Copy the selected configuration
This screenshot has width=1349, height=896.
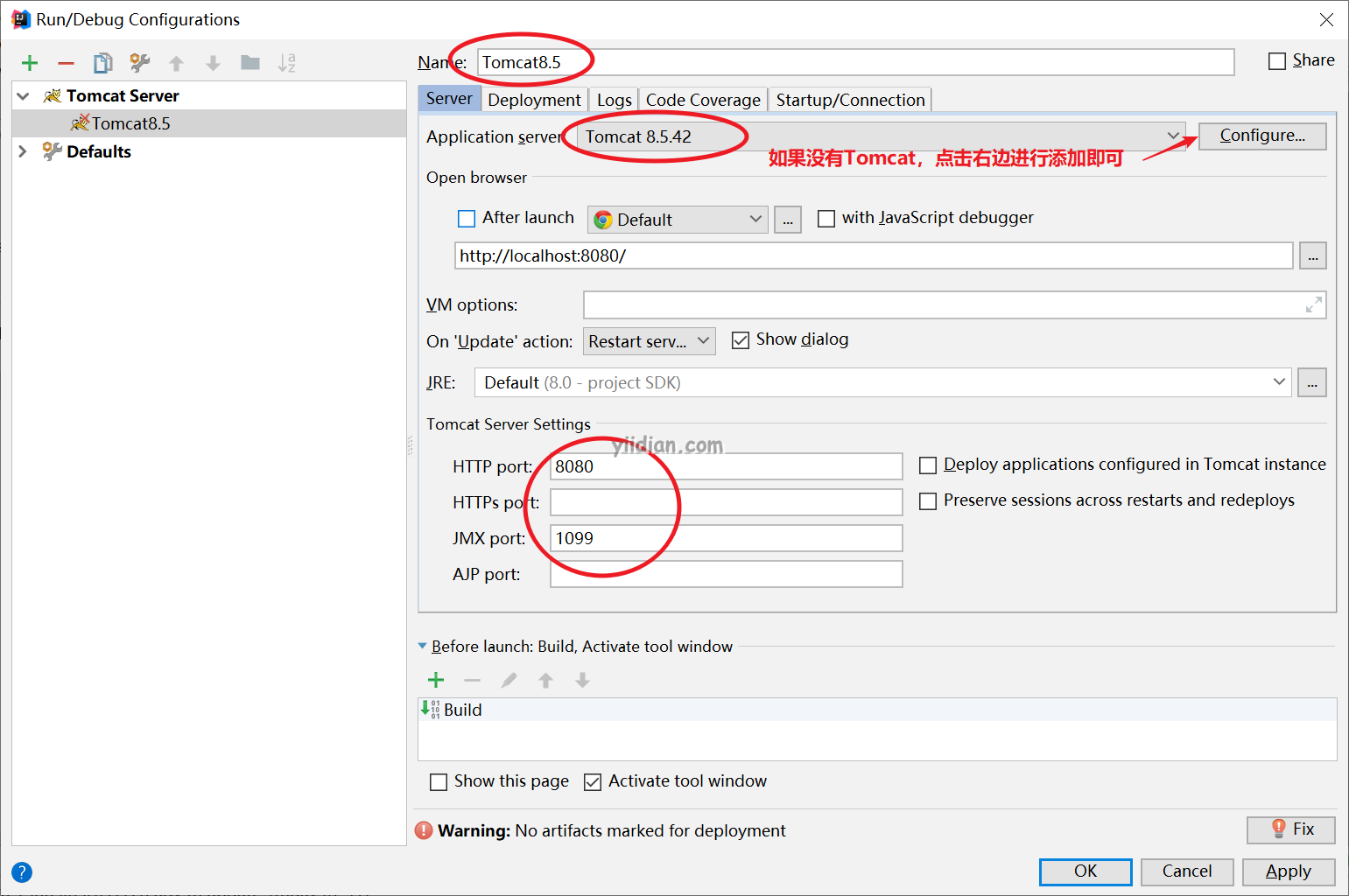coord(103,63)
